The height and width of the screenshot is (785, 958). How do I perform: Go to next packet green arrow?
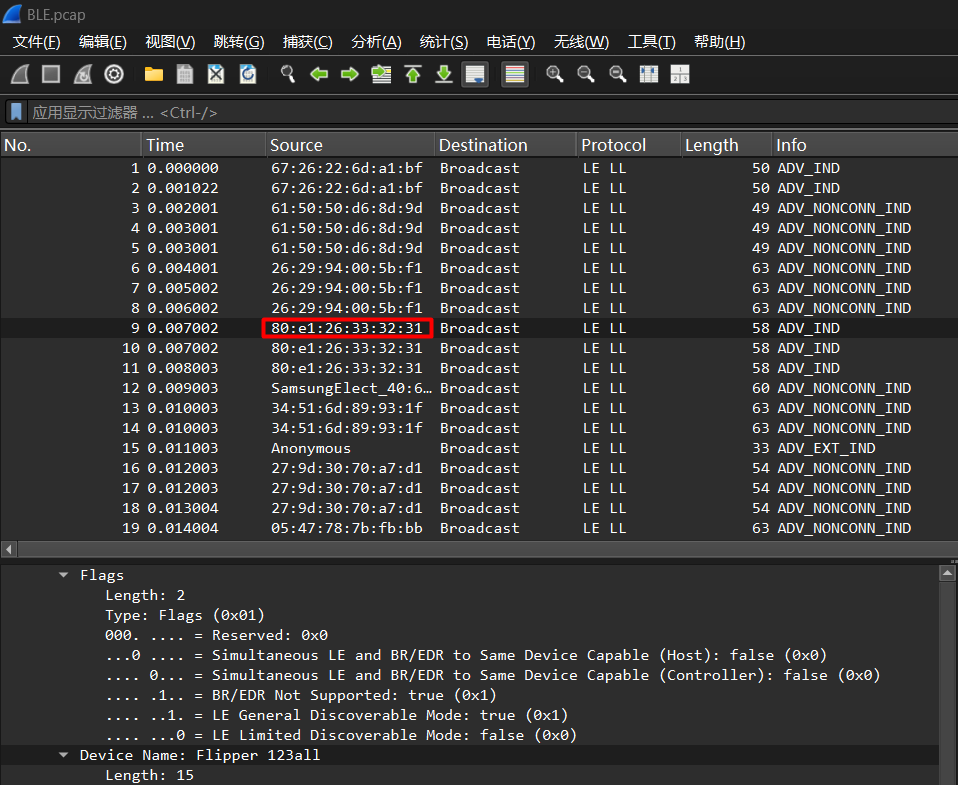pyautogui.click(x=349, y=75)
